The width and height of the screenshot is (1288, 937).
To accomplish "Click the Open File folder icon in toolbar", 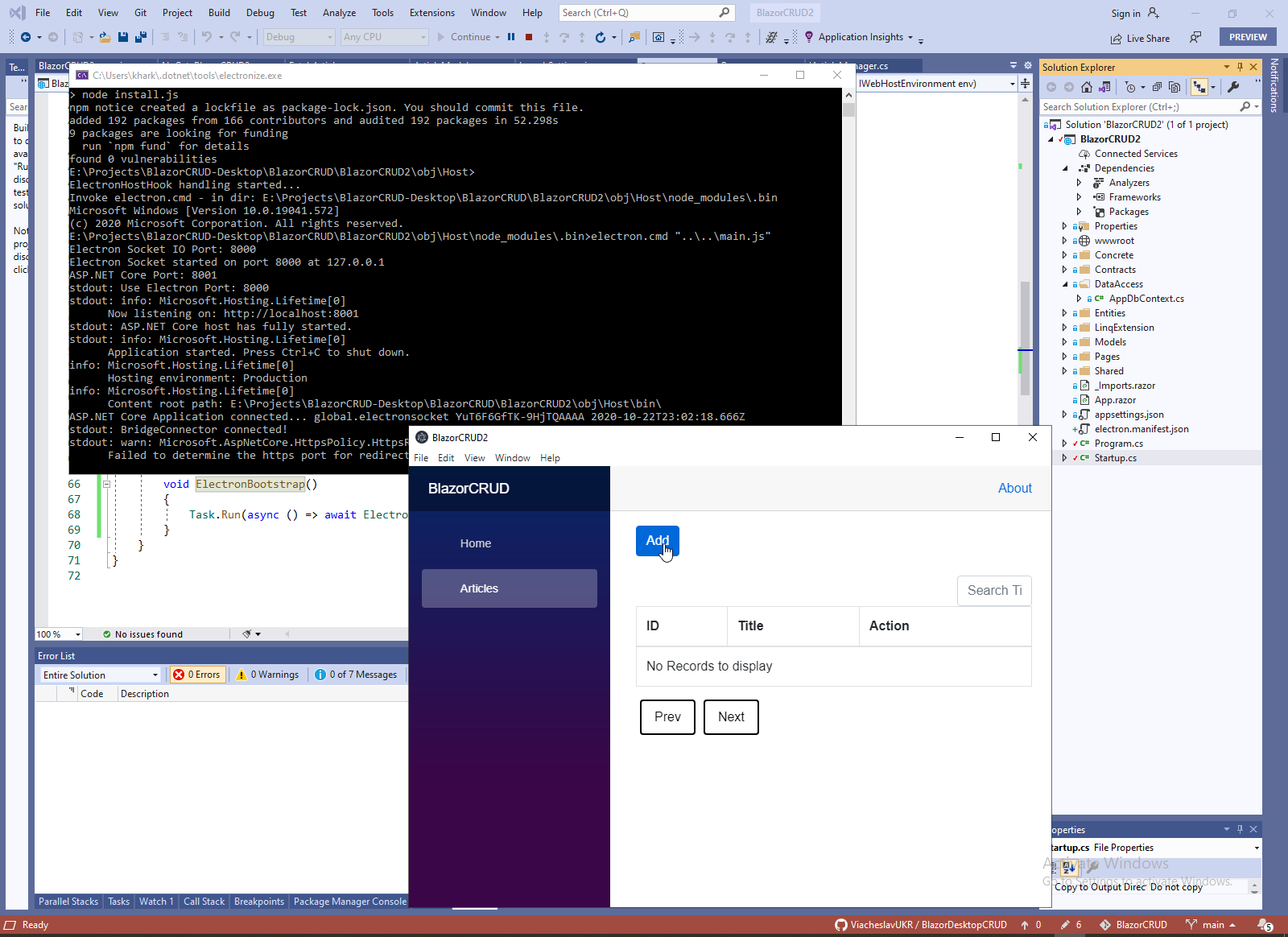I will point(105,37).
